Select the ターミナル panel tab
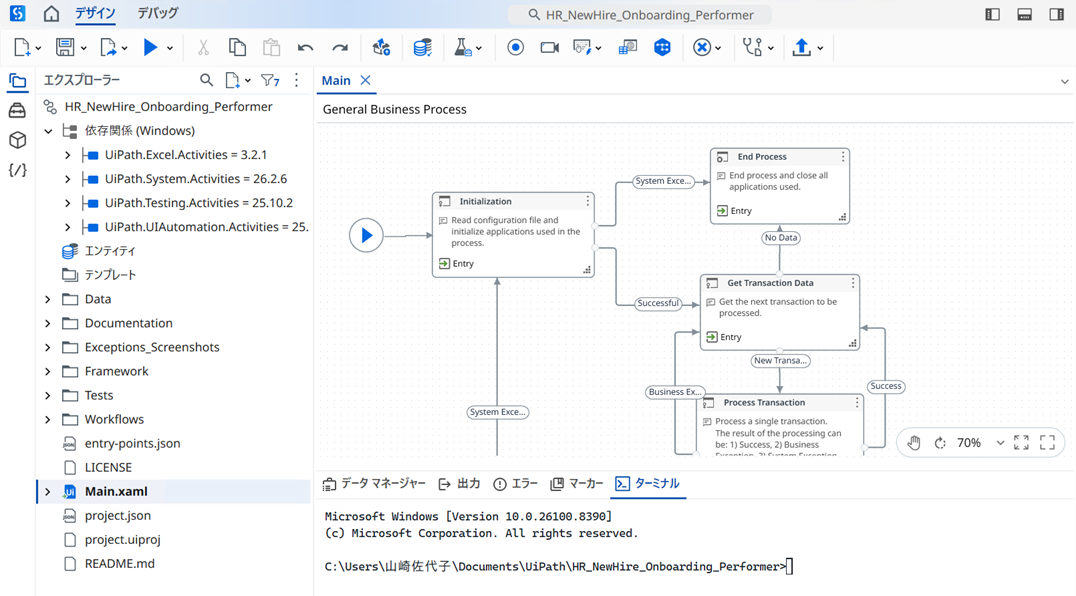 tap(648, 484)
